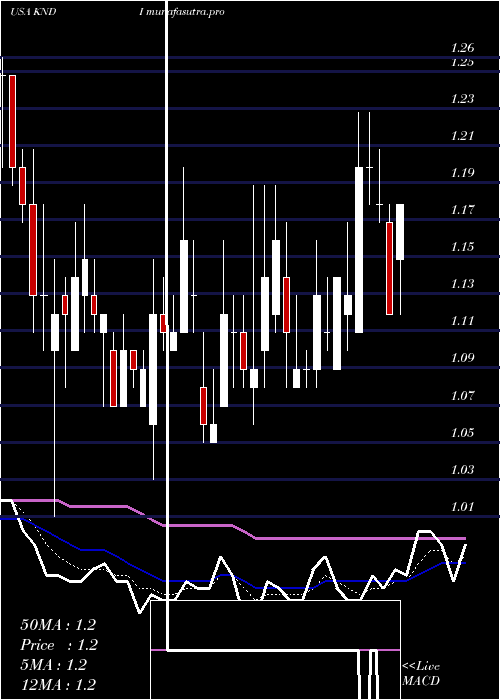Click the 1.01 price axis label
The height and width of the screenshot is (700, 500).
pyautogui.click(x=462, y=507)
